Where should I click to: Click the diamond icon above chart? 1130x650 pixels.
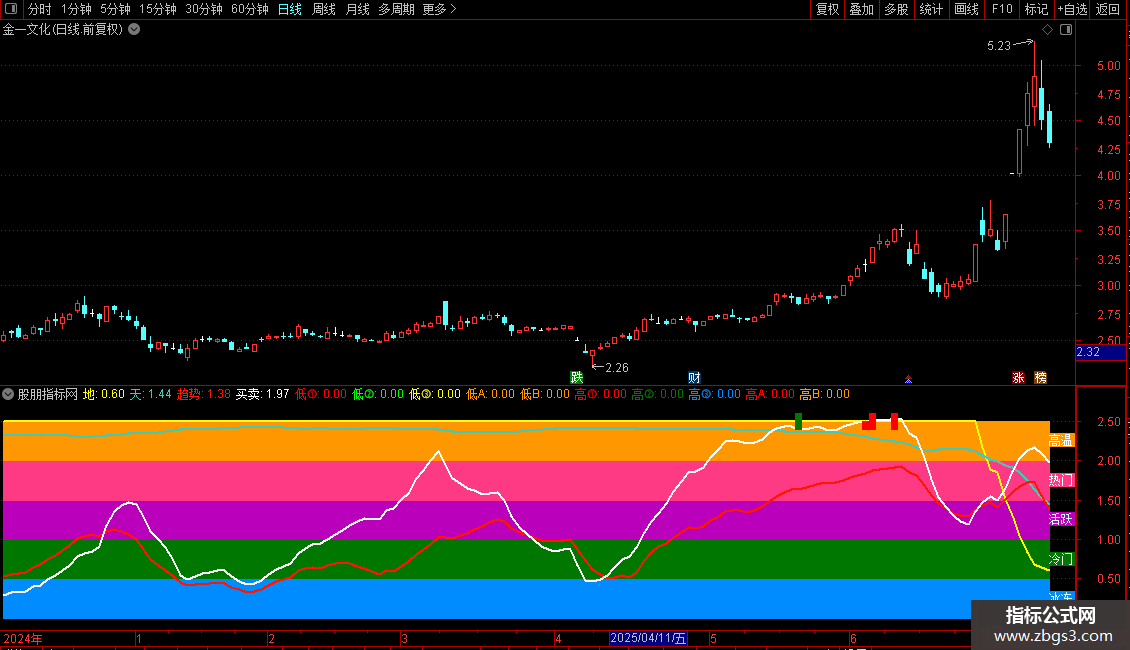click(1048, 30)
